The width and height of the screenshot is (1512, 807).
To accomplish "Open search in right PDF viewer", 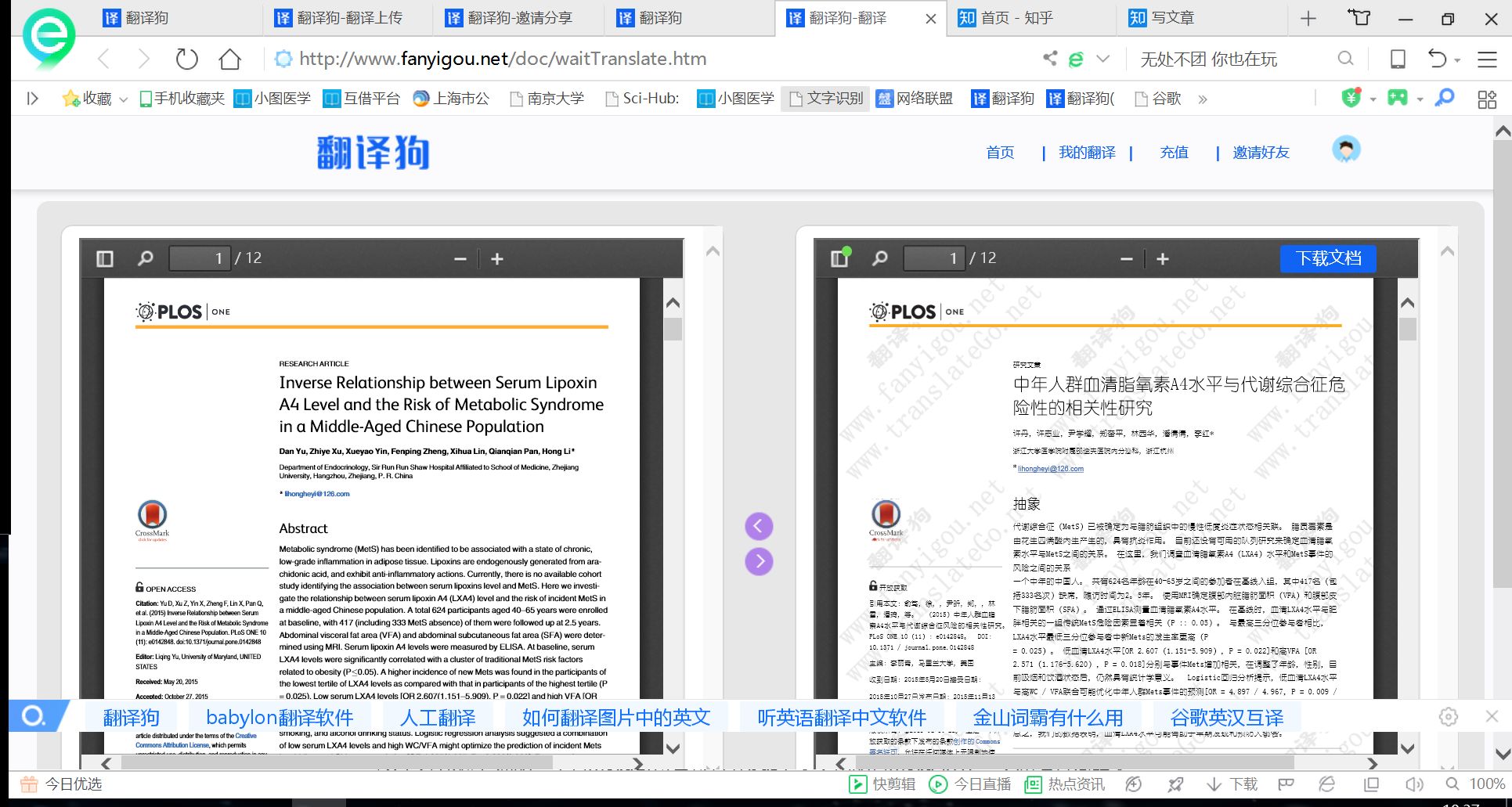I will tap(879, 258).
